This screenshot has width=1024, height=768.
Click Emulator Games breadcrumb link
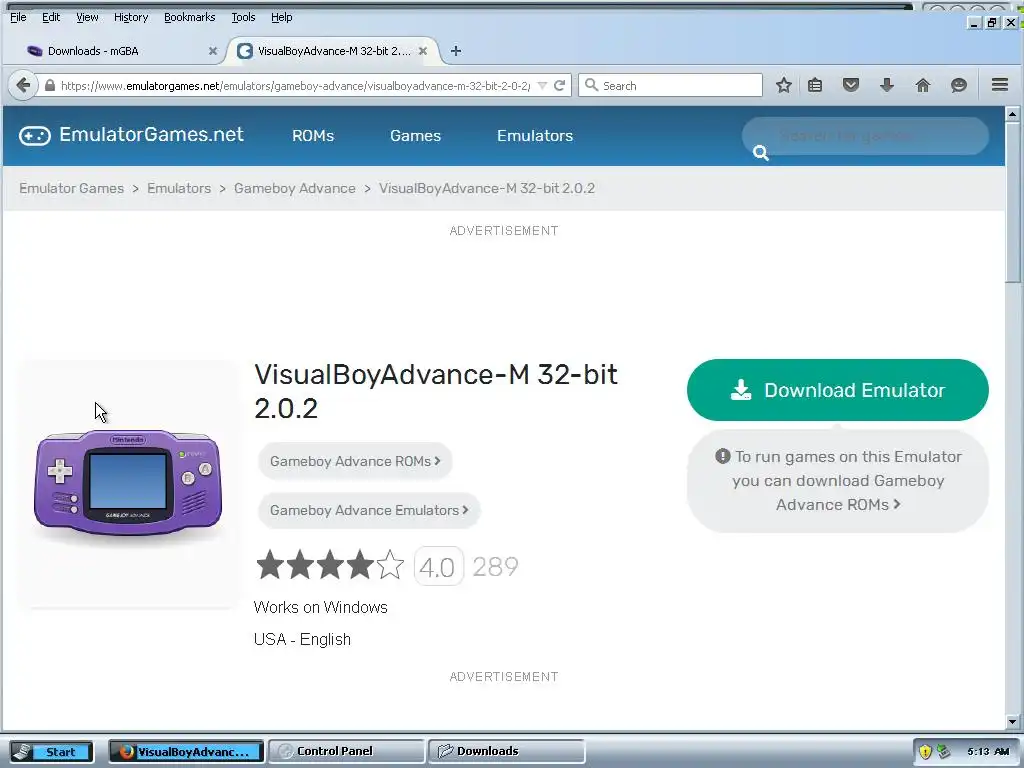point(71,188)
